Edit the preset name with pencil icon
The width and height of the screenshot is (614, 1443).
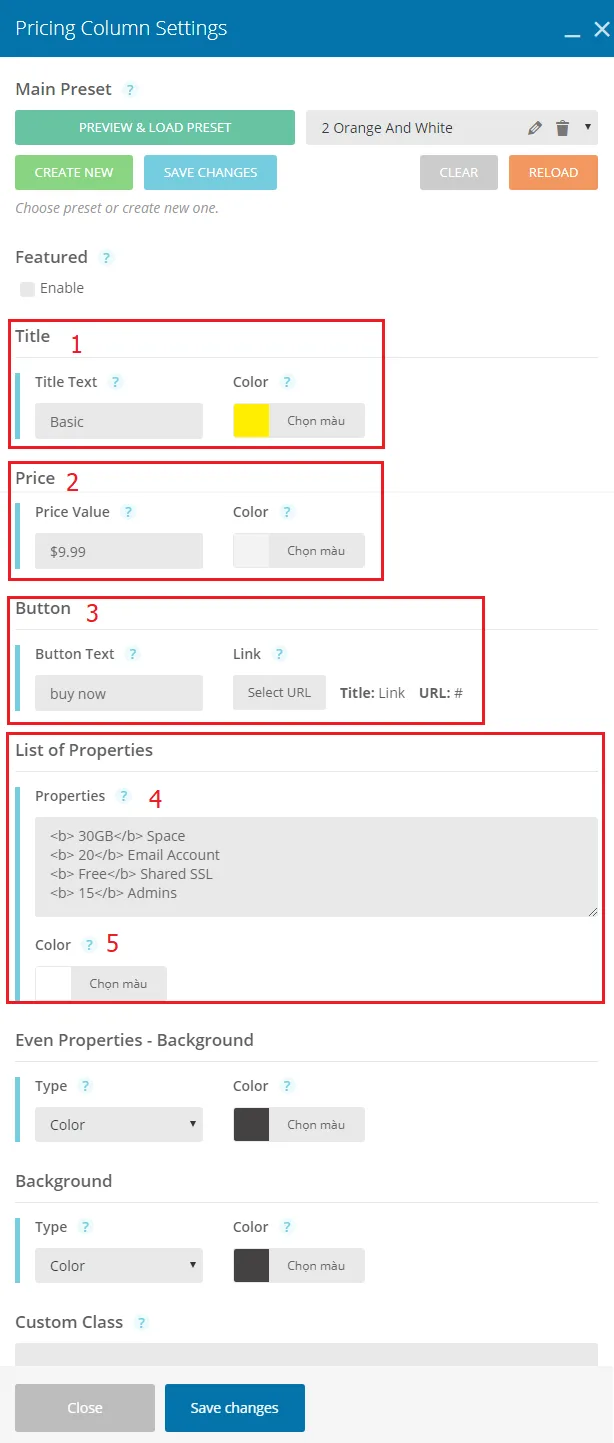pos(535,128)
